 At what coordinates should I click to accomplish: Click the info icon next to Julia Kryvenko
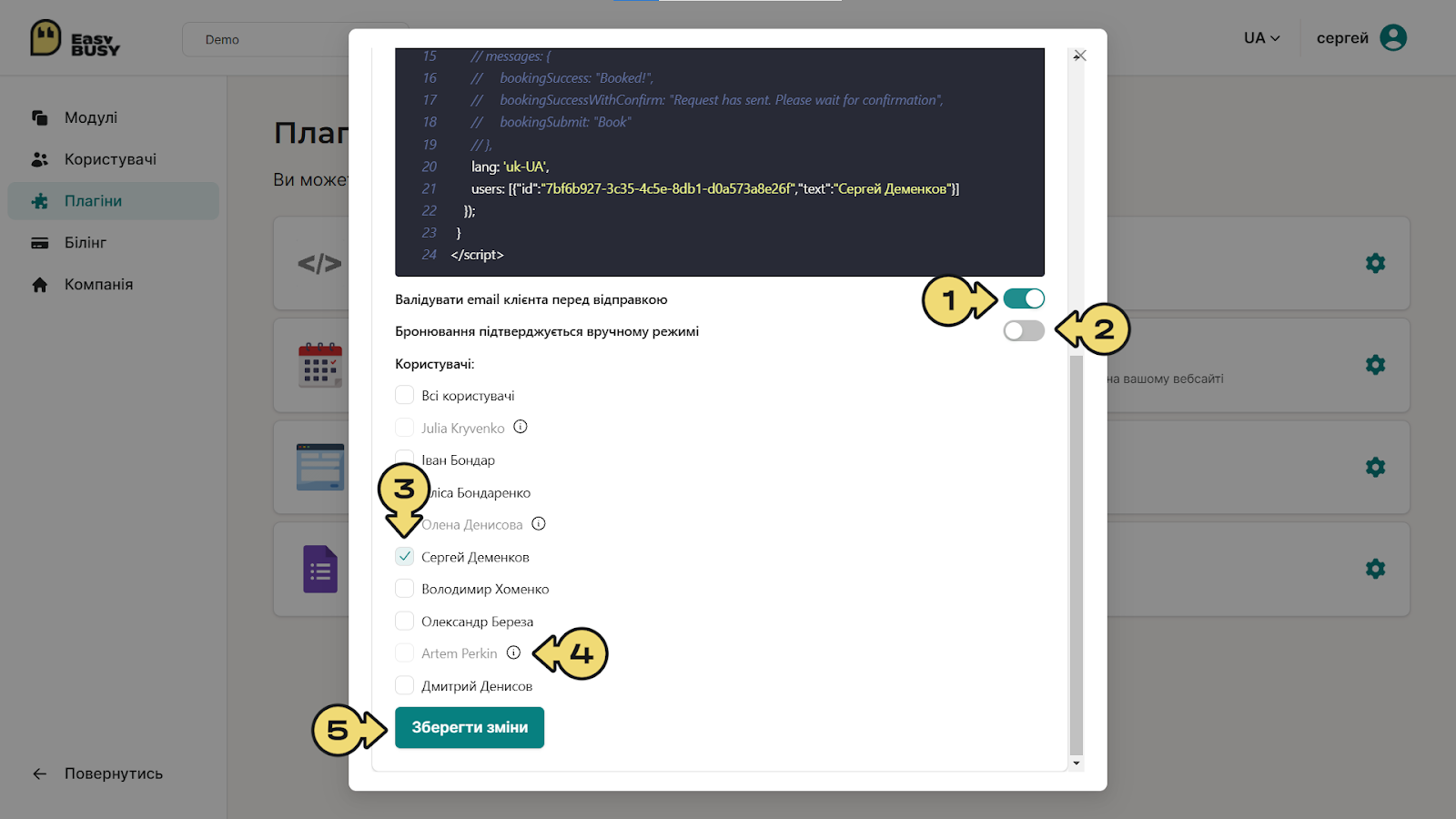click(x=521, y=427)
